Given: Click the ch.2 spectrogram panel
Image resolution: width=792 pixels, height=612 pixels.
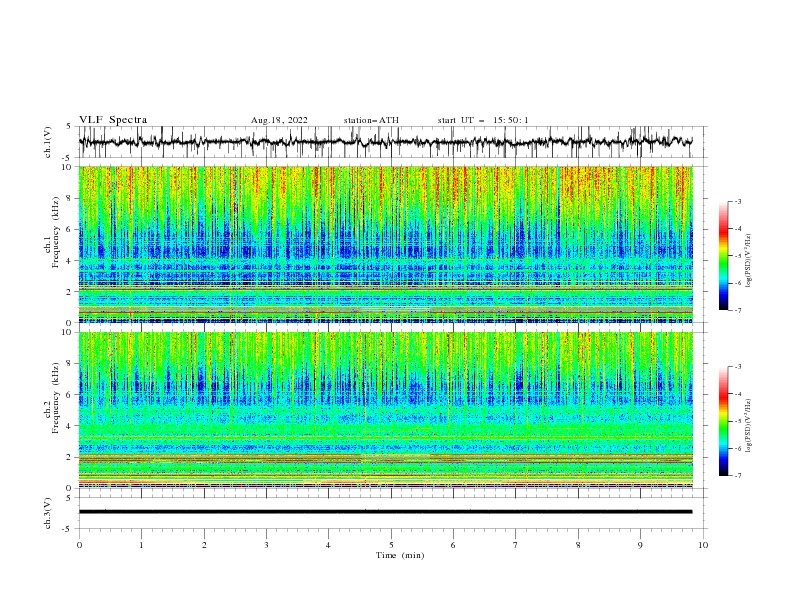Looking at the screenshot, I should tap(385, 410).
